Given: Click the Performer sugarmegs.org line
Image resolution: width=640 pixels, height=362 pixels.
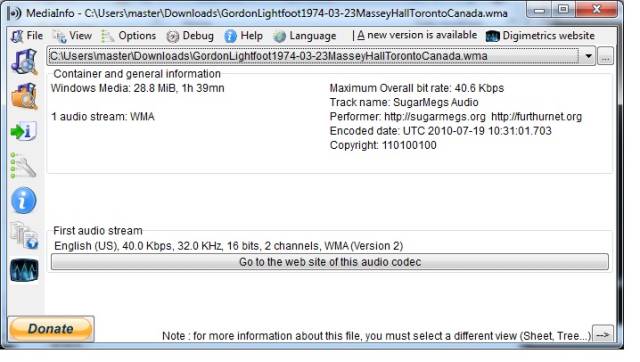Looking at the screenshot, I should pos(456,117).
